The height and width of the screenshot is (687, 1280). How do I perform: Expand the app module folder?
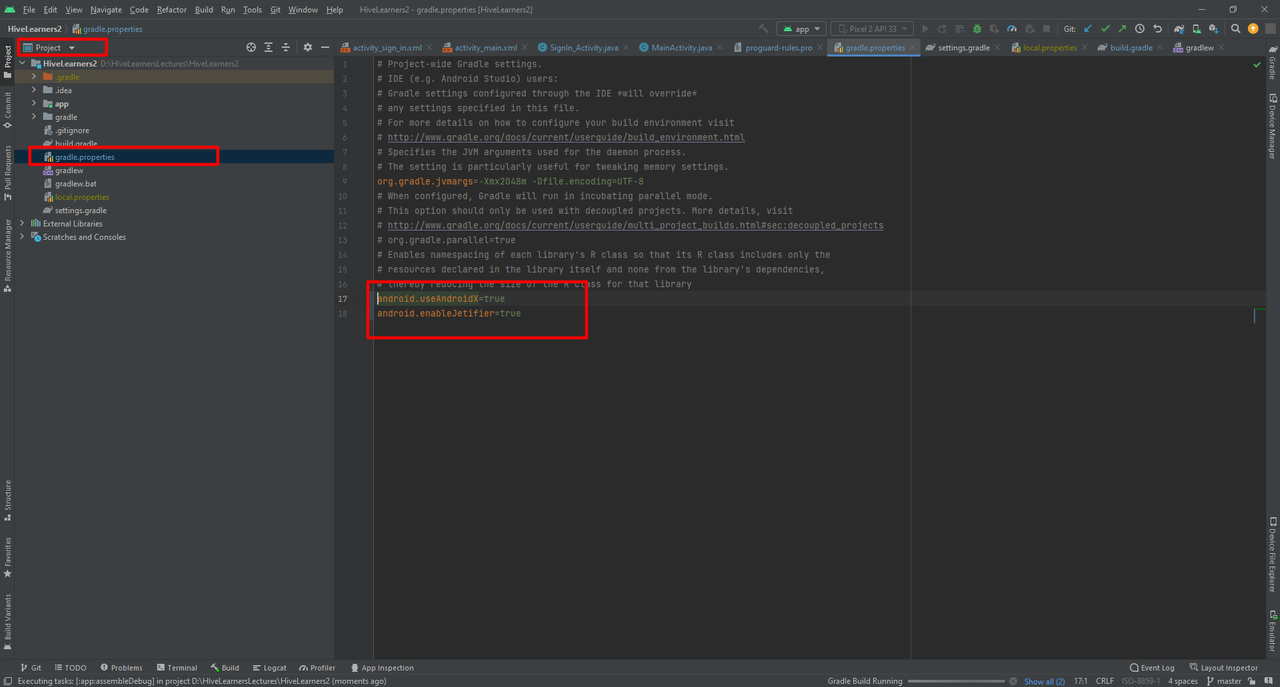click(34, 104)
